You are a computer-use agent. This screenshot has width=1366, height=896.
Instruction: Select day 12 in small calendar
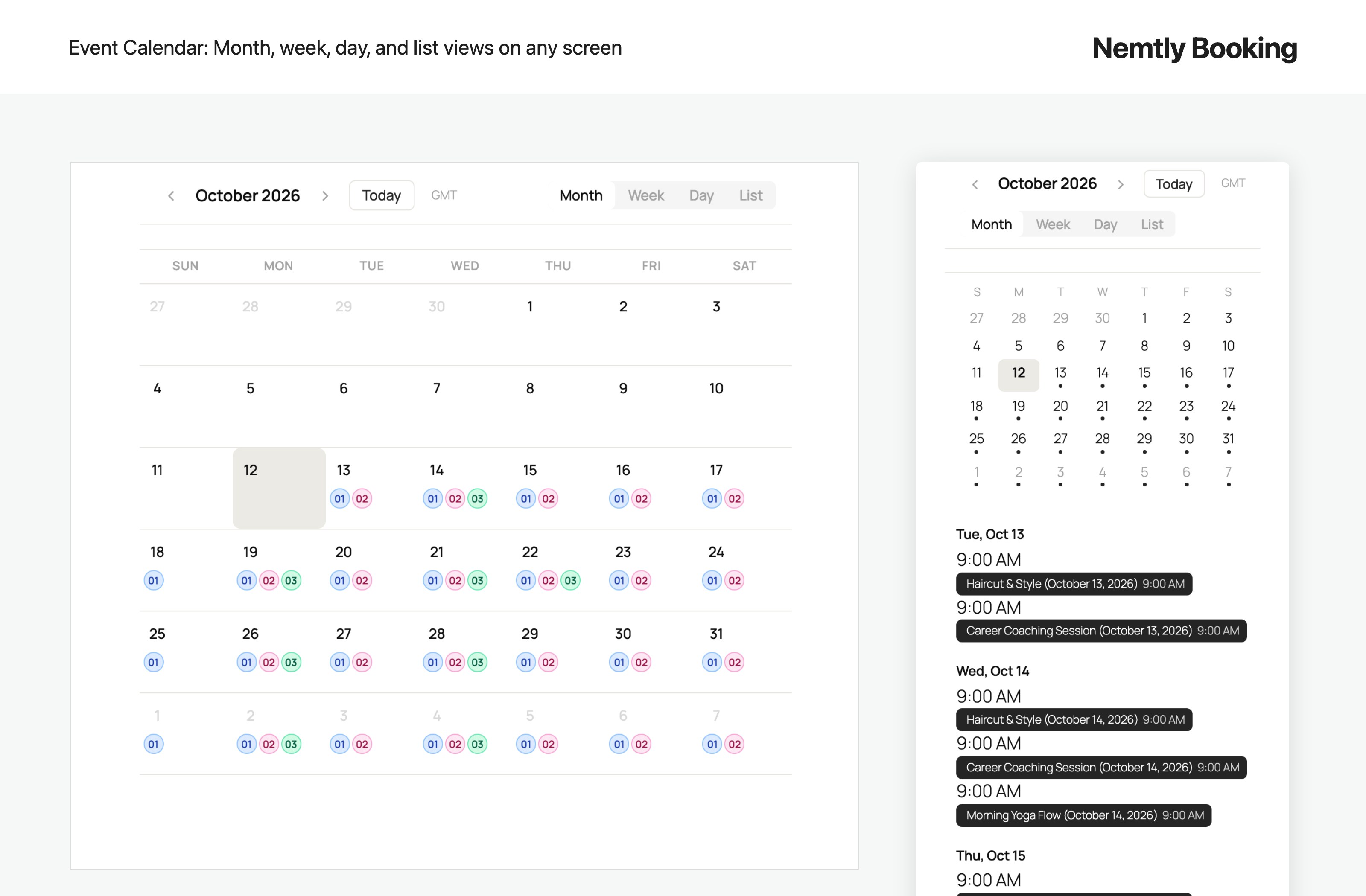click(x=1019, y=375)
